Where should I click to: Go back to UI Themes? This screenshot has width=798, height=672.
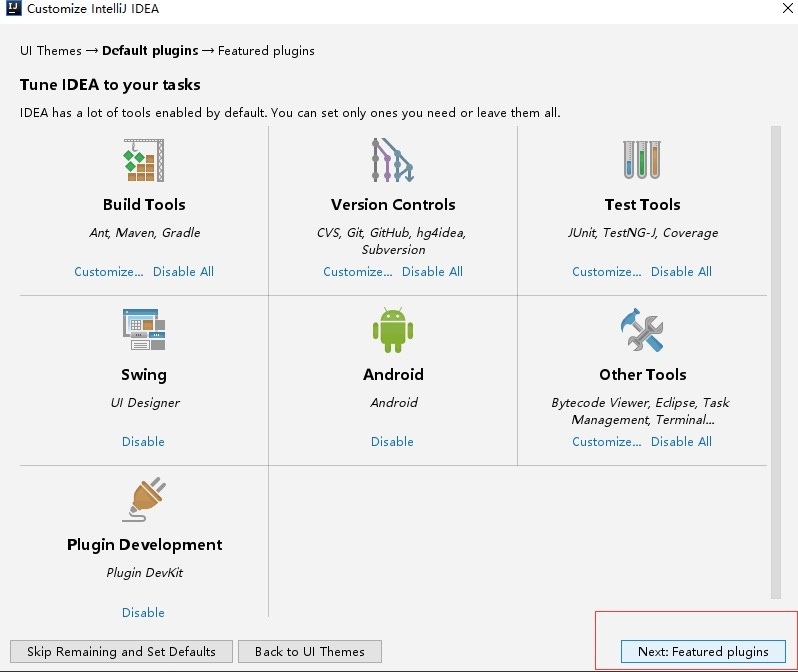coord(309,652)
